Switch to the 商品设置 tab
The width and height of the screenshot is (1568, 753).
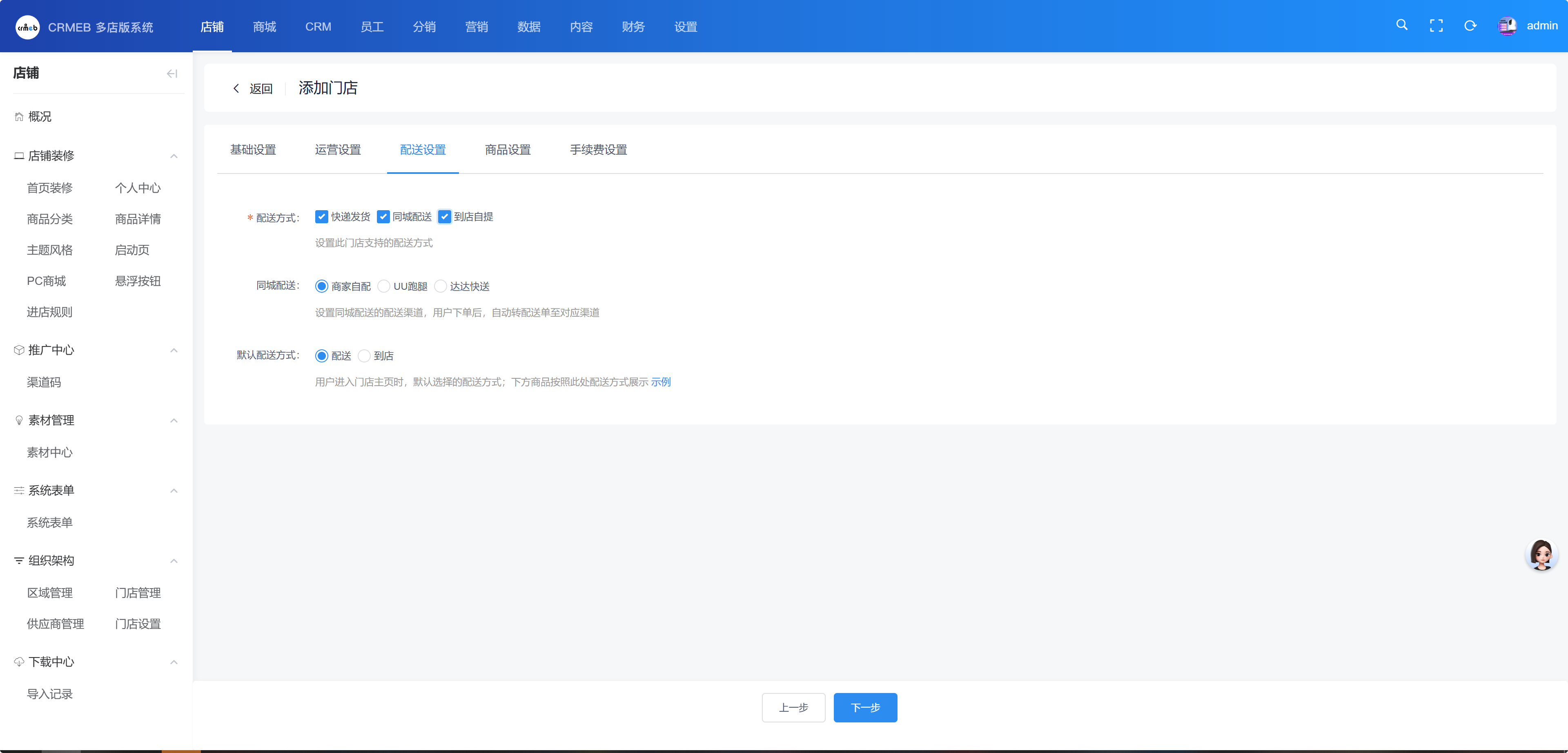507,150
